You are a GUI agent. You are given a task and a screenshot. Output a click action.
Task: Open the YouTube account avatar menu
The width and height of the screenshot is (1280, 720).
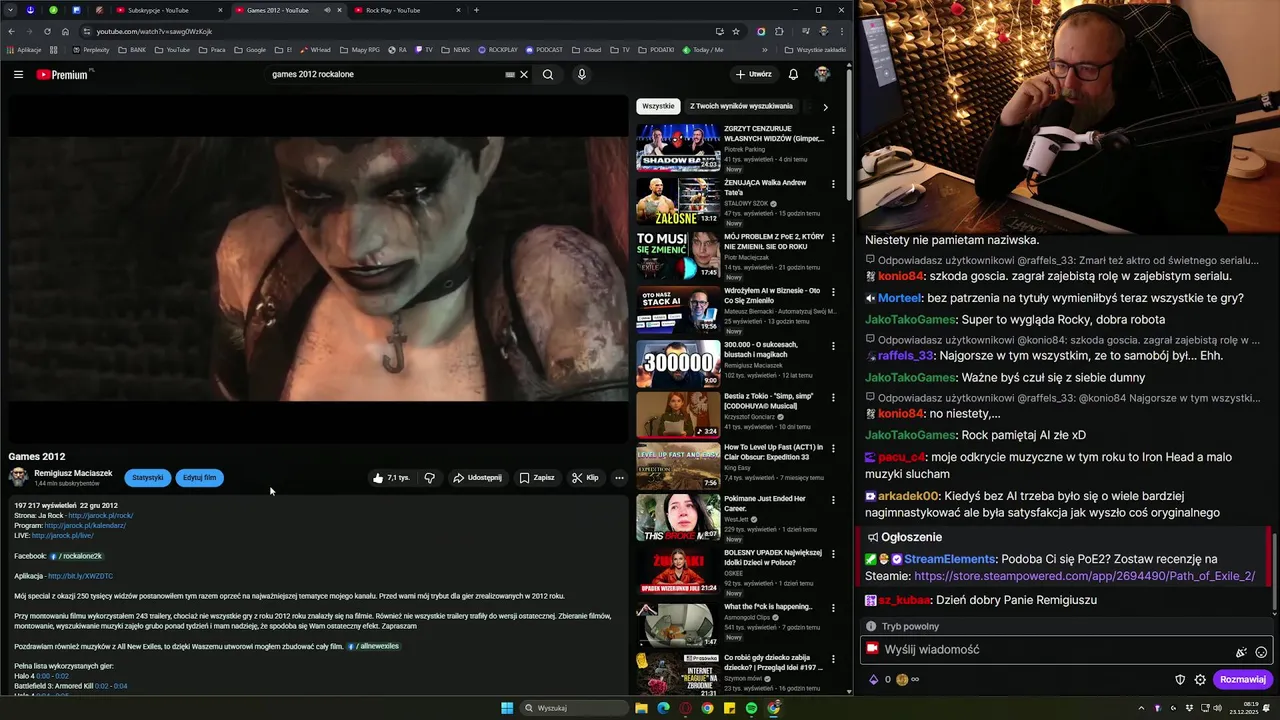coord(822,74)
